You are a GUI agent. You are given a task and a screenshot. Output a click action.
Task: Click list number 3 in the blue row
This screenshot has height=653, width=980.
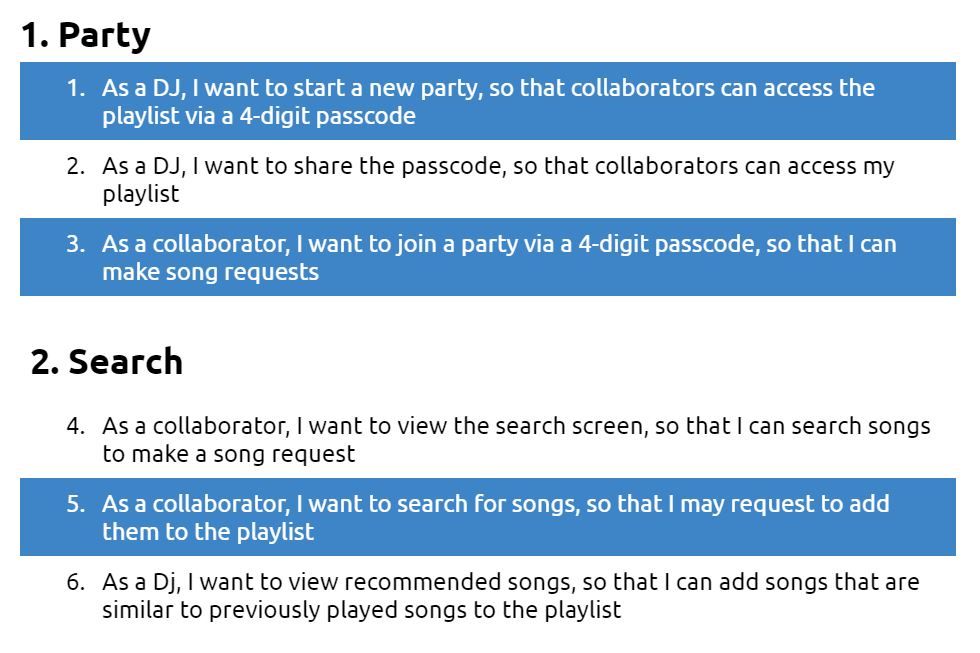click(x=76, y=244)
